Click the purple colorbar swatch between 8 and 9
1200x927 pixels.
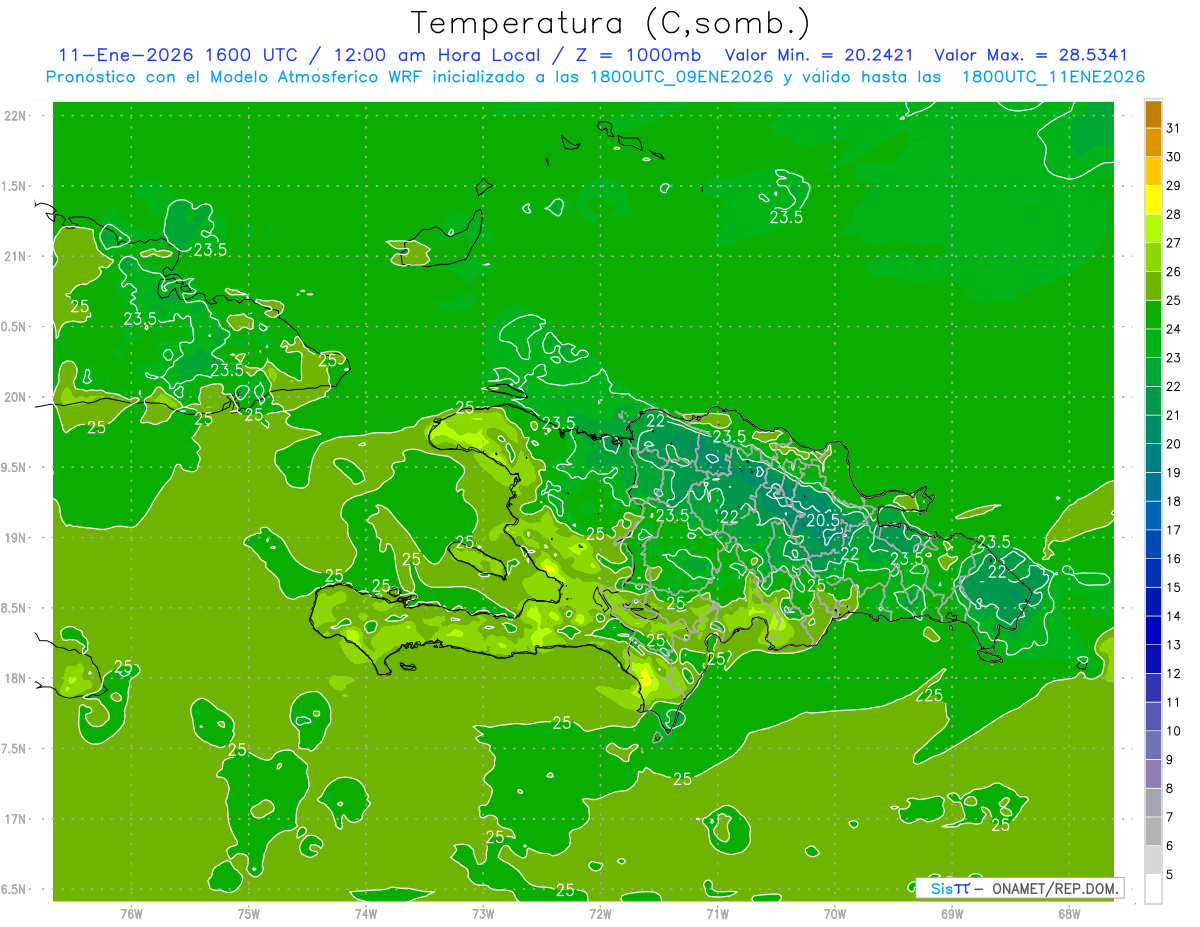click(x=1153, y=774)
